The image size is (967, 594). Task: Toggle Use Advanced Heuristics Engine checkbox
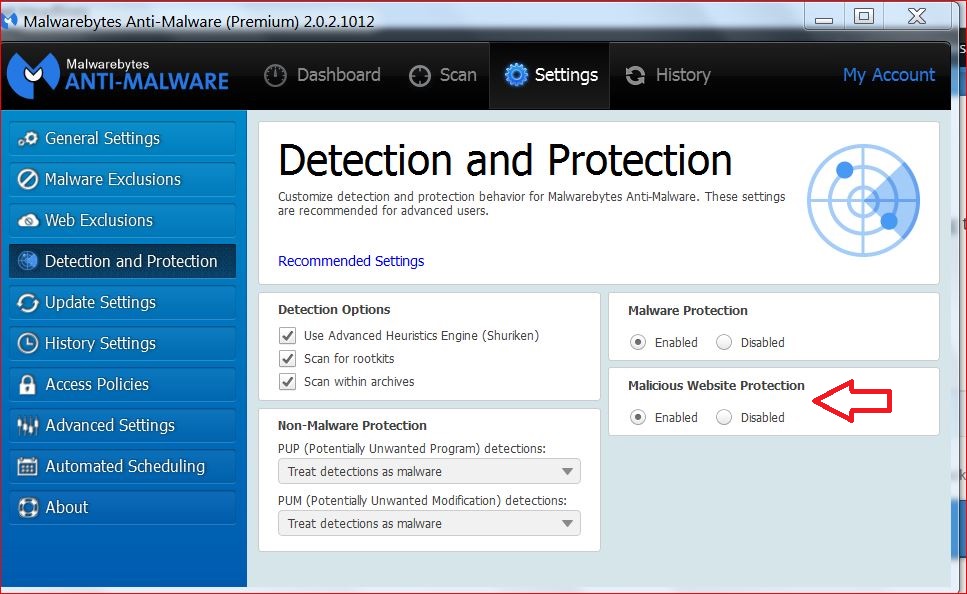287,336
